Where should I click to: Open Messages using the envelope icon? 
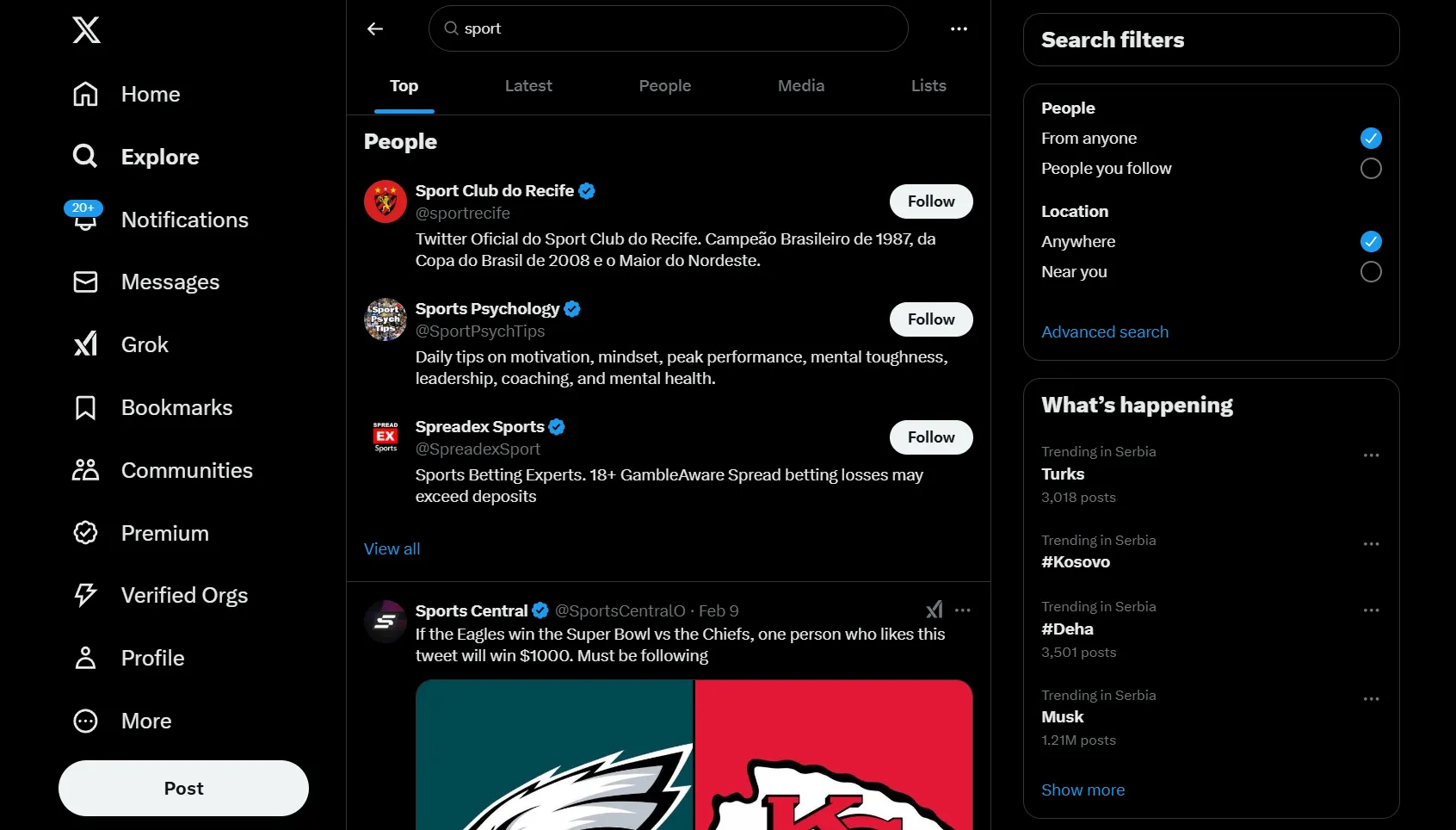click(x=85, y=282)
